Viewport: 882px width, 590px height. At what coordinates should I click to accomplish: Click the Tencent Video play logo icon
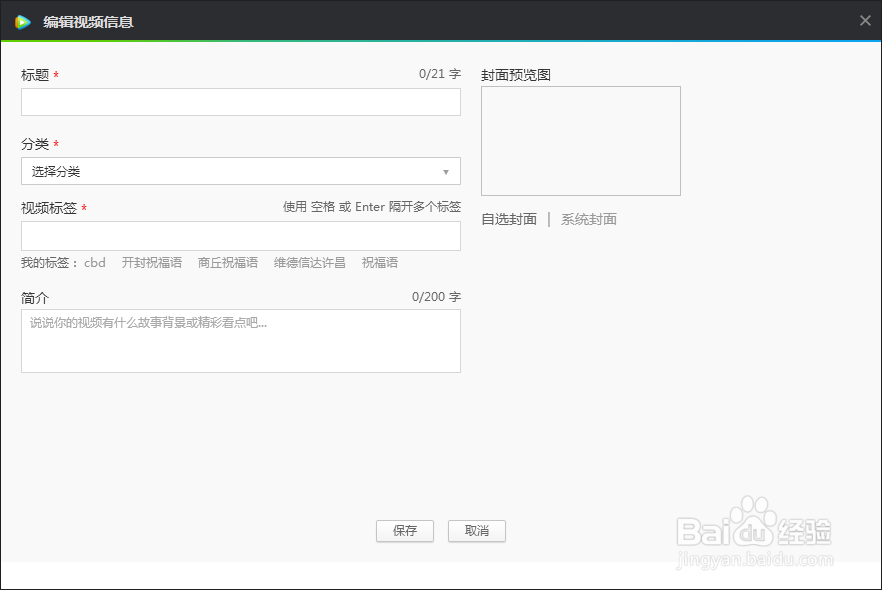tap(22, 20)
